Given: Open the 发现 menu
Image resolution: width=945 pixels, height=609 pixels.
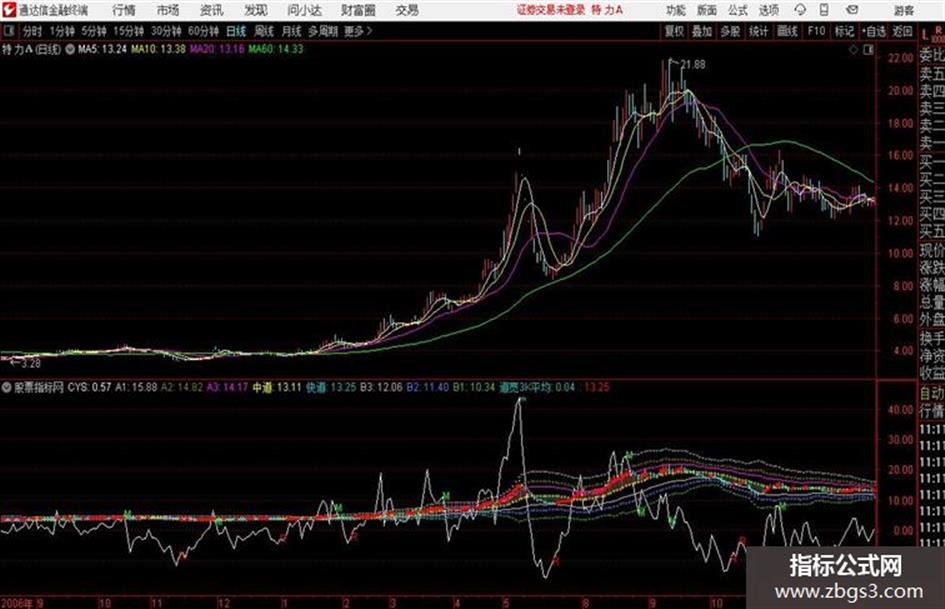Looking at the screenshot, I should pos(256,10).
